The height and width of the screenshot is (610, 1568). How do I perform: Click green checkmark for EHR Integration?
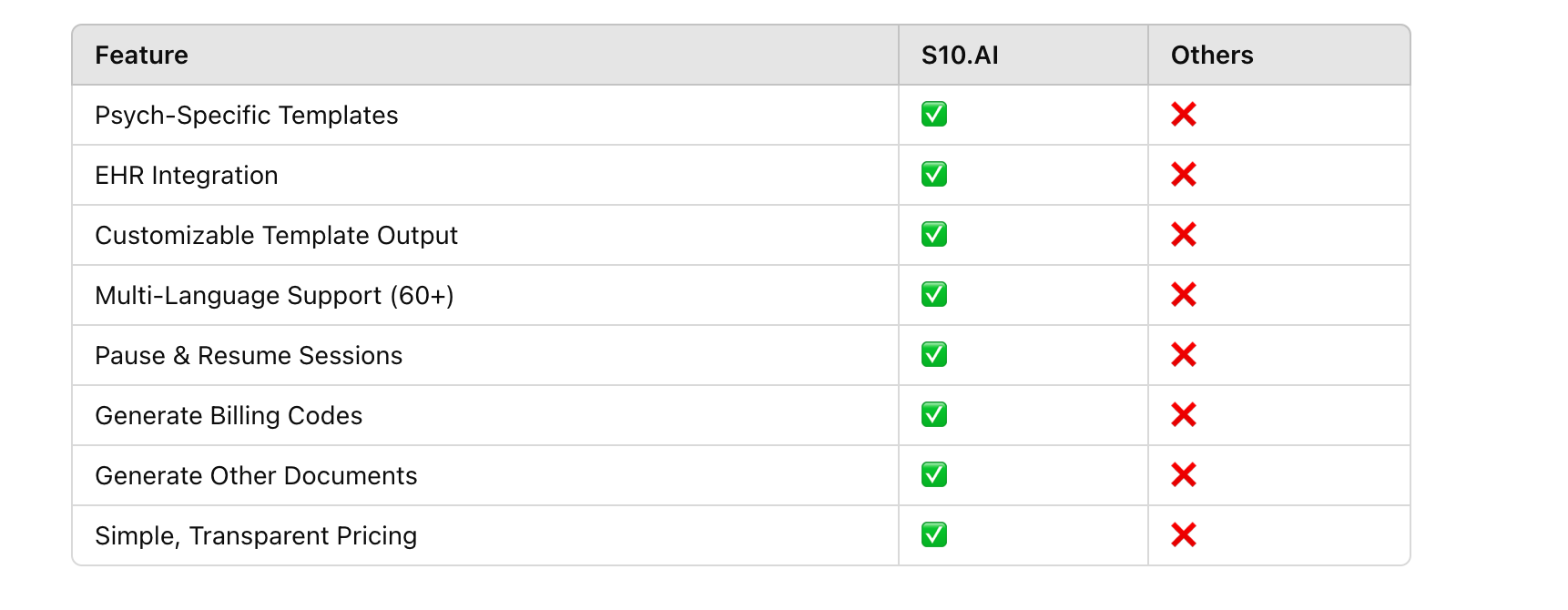click(x=934, y=175)
